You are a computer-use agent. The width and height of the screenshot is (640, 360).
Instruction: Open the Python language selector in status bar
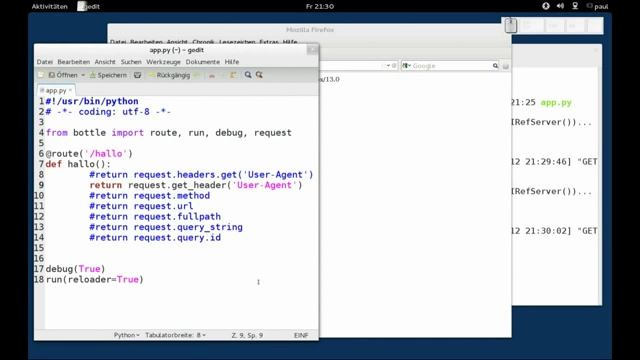point(127,335)
